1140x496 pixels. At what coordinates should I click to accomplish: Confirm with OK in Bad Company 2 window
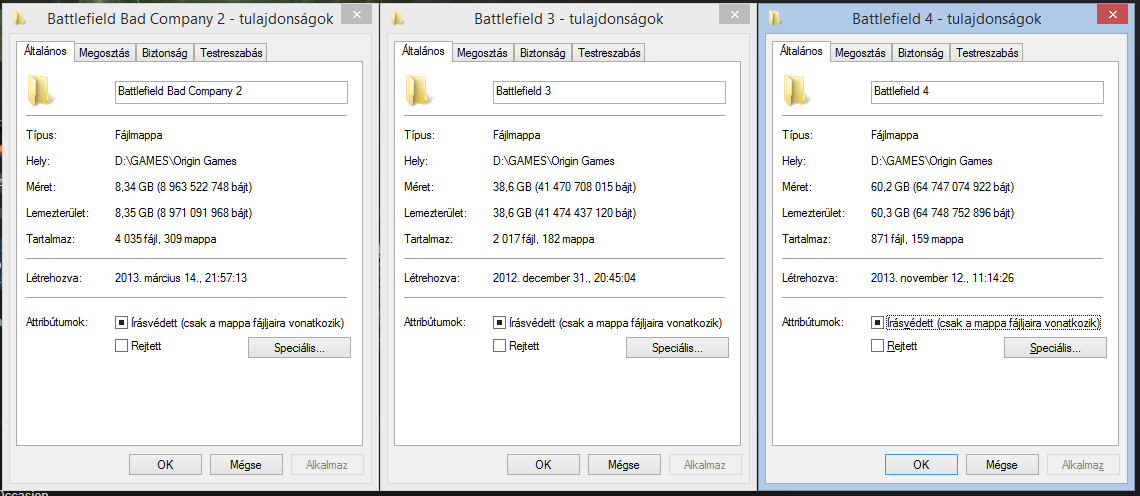[x=165, y=464]
